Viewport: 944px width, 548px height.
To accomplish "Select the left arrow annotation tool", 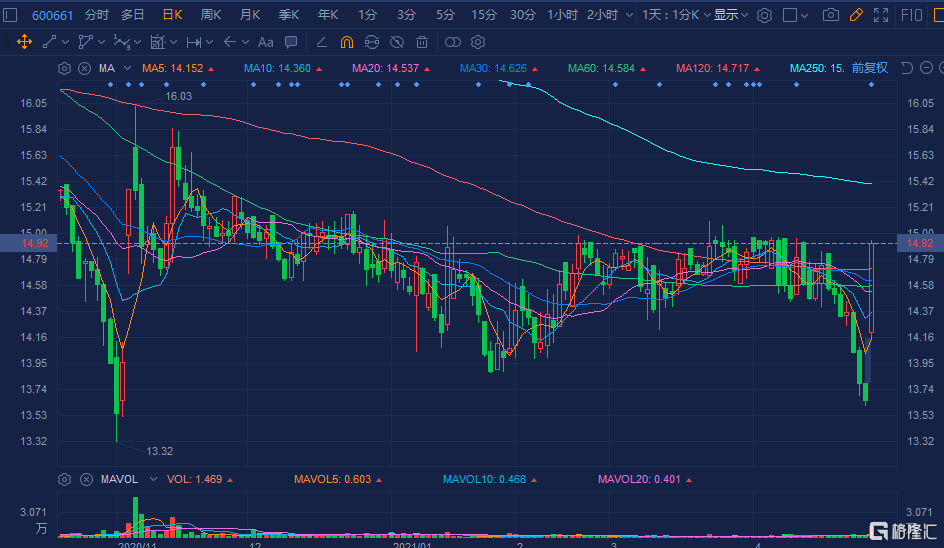I will coord(229,42).
